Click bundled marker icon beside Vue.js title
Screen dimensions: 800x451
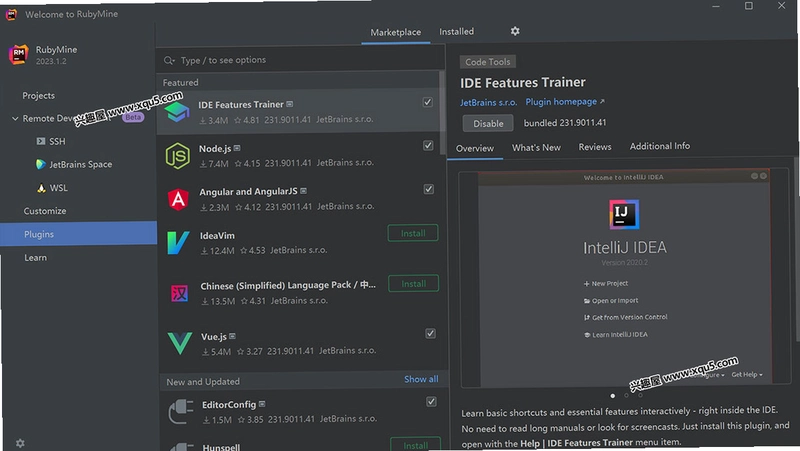(x=233, y=336)
